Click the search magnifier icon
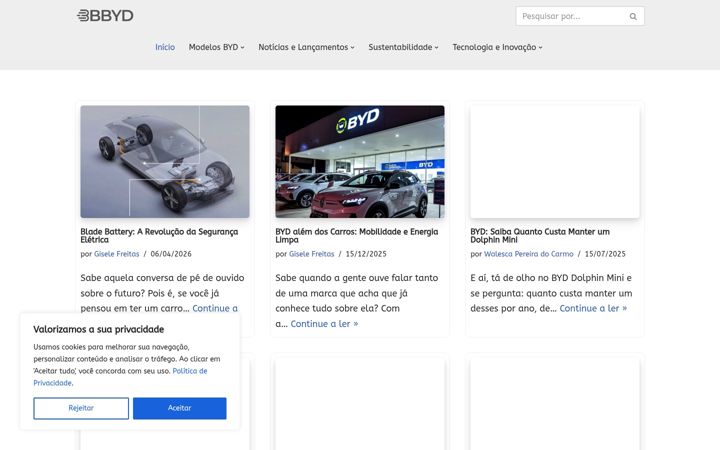720x450 pixels. click(633, 17)
